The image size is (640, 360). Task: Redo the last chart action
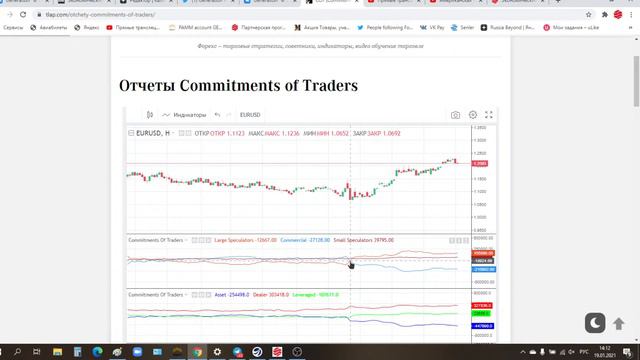pyautogui.click(x=229, y=115)
